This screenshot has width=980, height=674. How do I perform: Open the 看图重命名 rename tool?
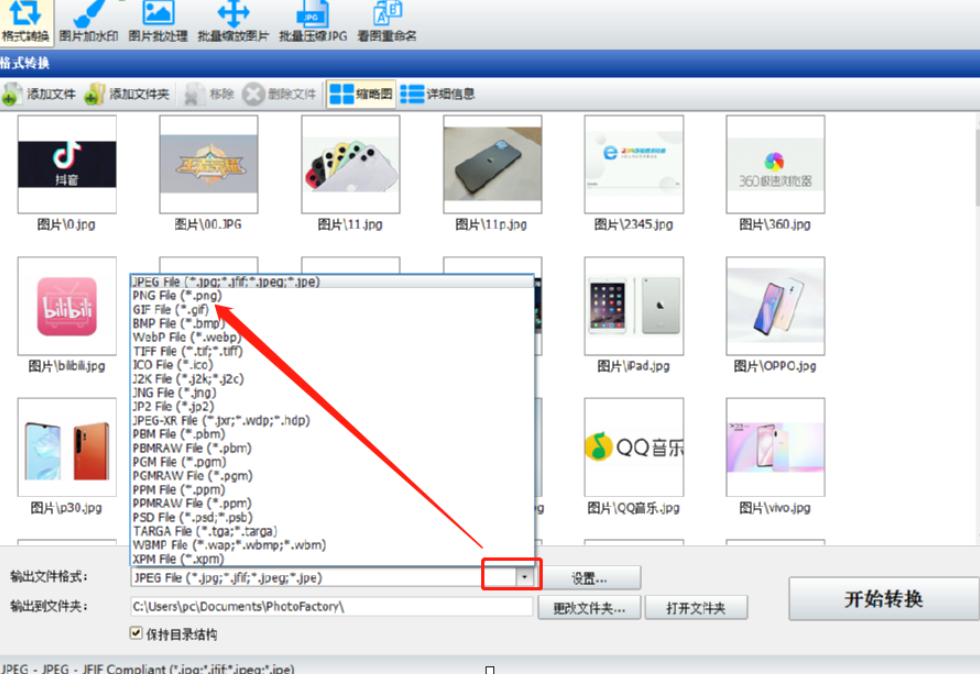(387, 21)
